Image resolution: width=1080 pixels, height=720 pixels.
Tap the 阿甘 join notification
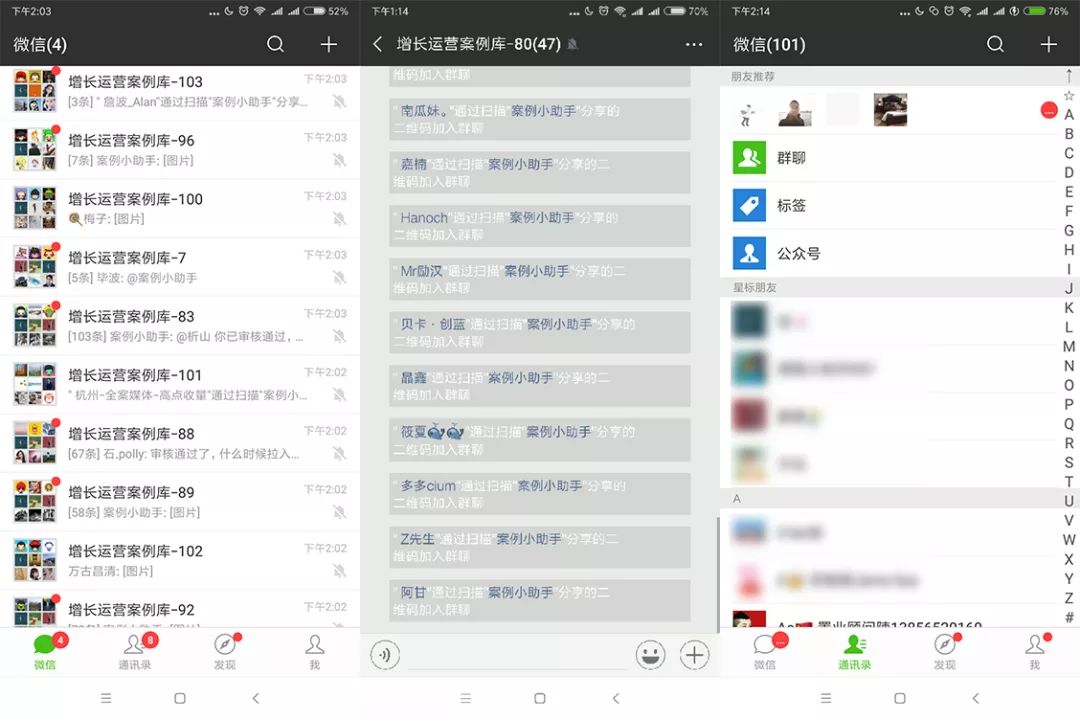(540, 600)
